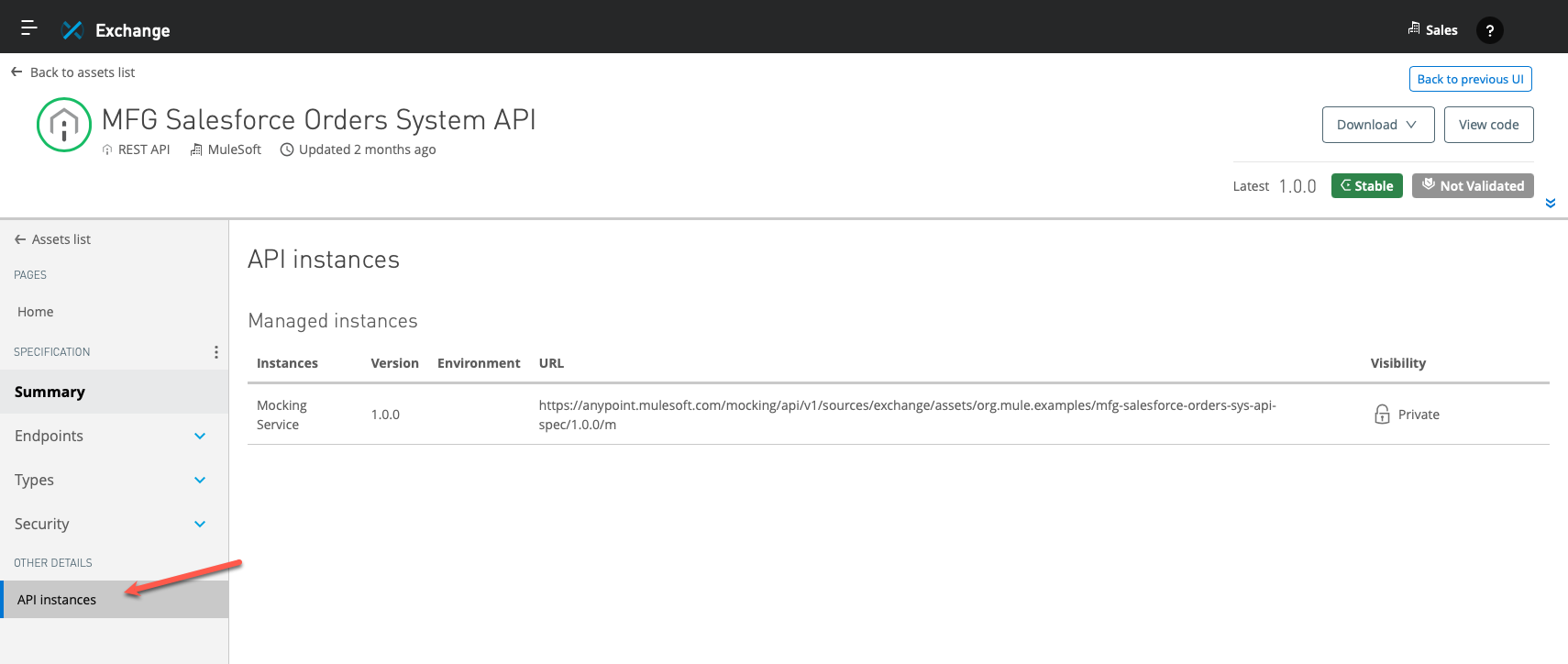Open the help question mark icon
Viewport: 1568px width, 664px height.
click(x=1489, y=30)
